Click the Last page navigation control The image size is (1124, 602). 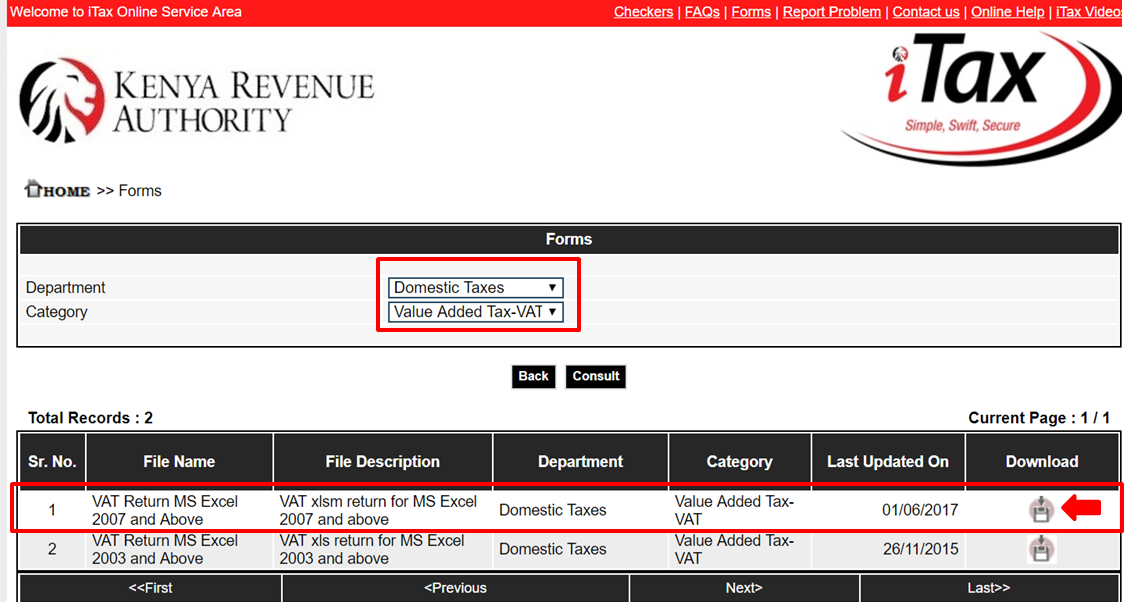coord(988,588)
